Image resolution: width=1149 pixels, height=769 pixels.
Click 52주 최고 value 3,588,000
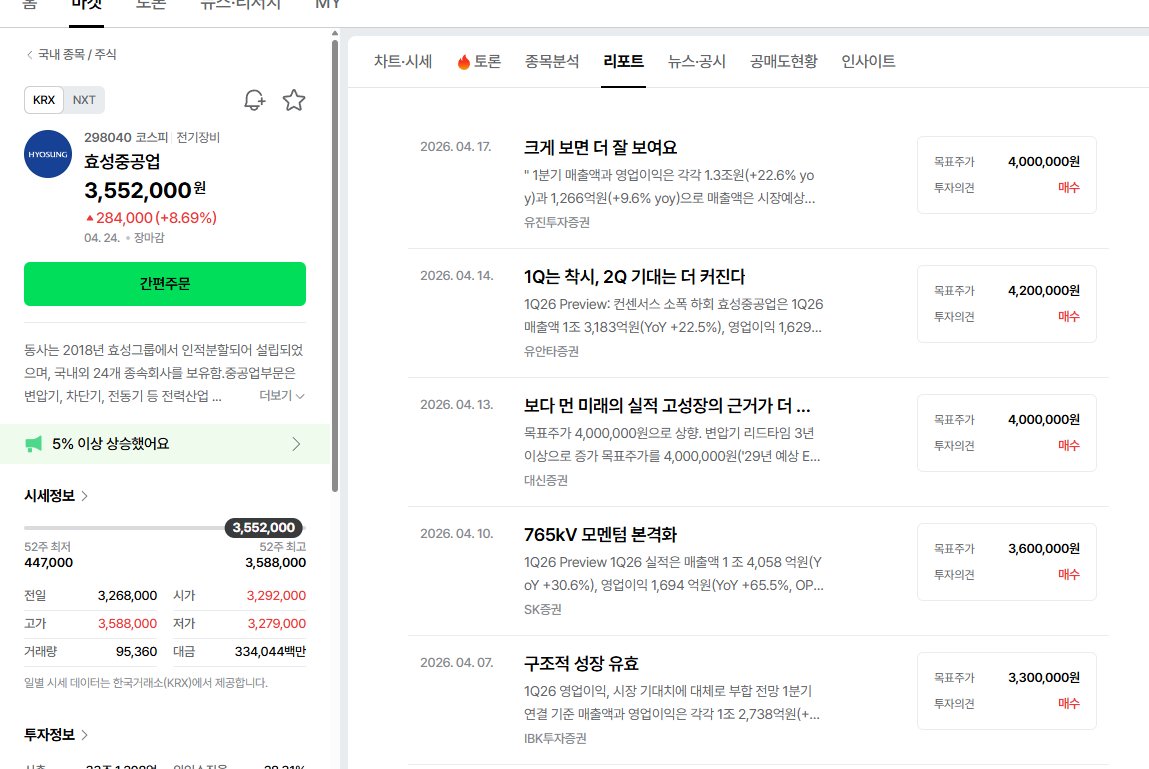276,563
